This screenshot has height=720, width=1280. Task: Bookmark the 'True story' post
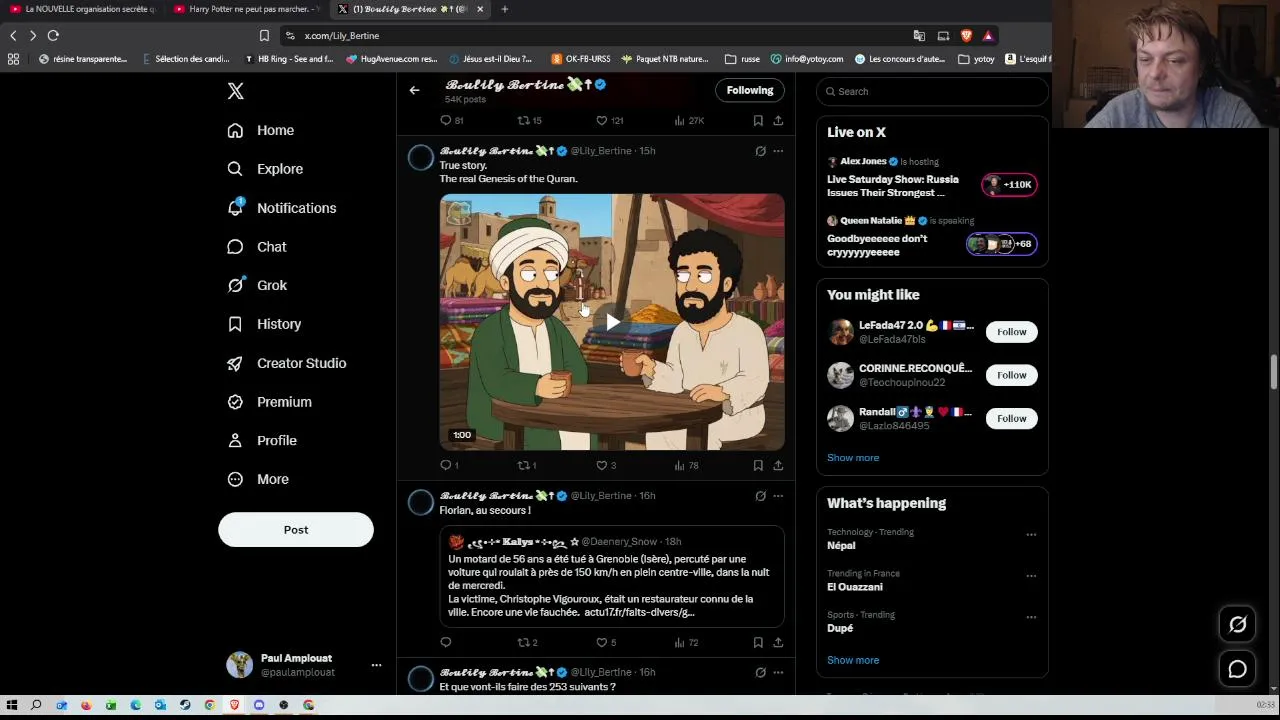[758, 465]
